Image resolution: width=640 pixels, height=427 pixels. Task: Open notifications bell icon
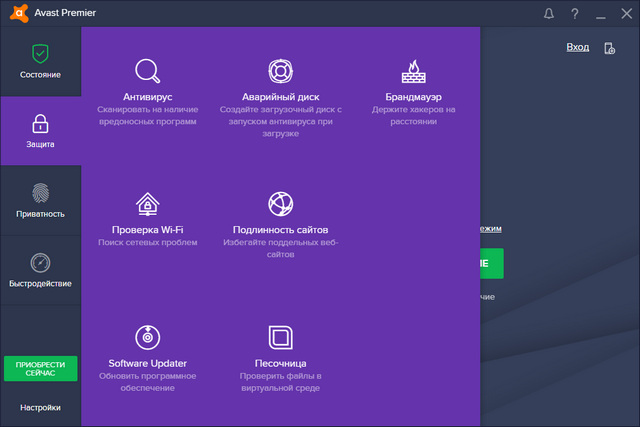[548, 14]
